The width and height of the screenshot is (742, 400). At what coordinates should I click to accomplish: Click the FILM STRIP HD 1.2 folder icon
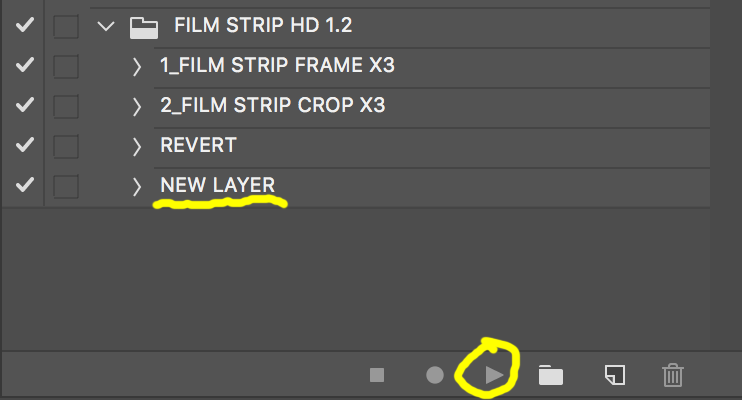pos(144,27)
